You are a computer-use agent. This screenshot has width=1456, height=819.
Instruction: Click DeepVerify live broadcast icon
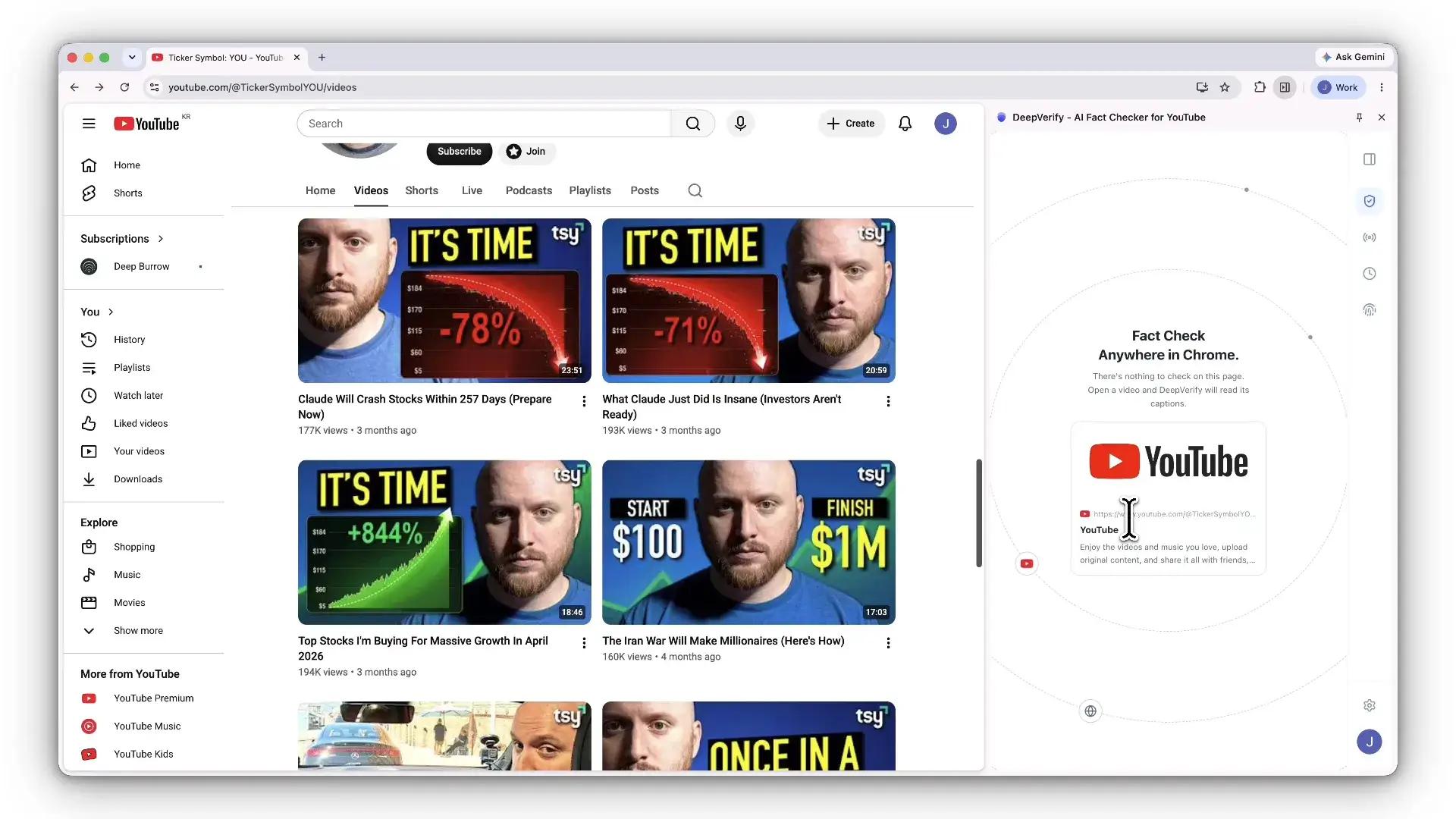[x=1369, y=237]
